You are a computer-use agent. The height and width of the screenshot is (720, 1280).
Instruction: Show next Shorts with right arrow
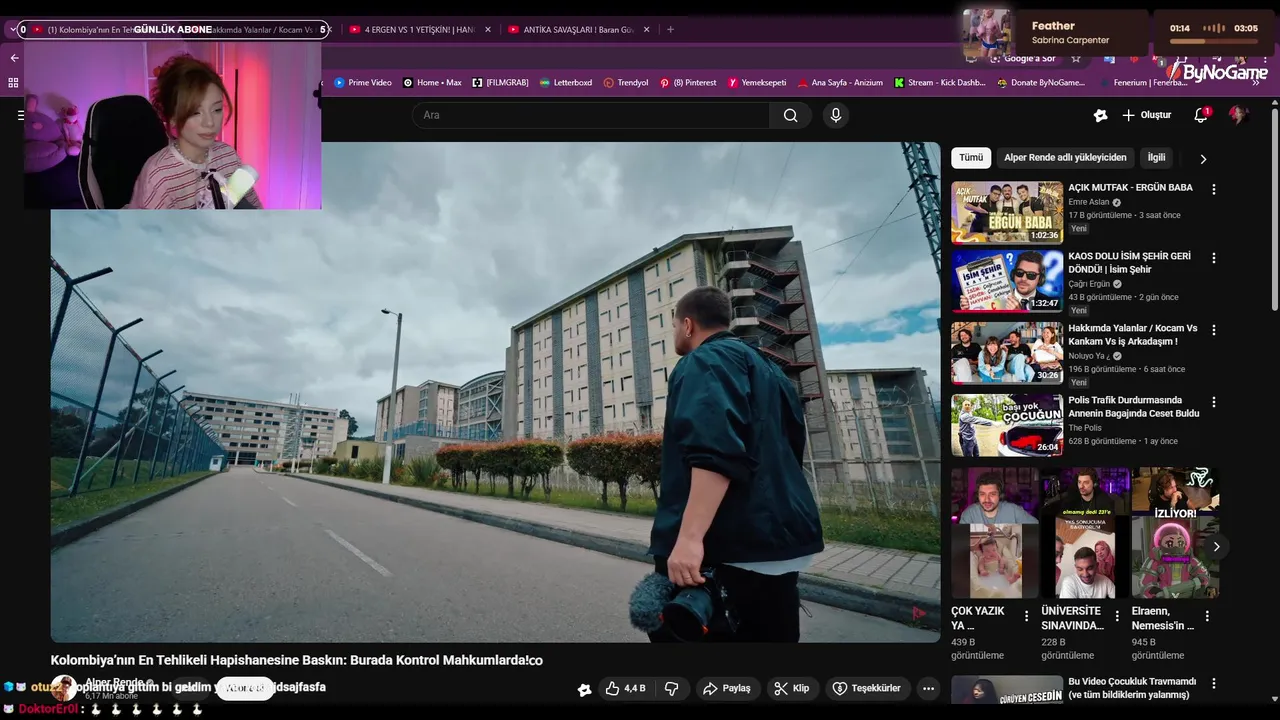click(x=1216, y=547)
